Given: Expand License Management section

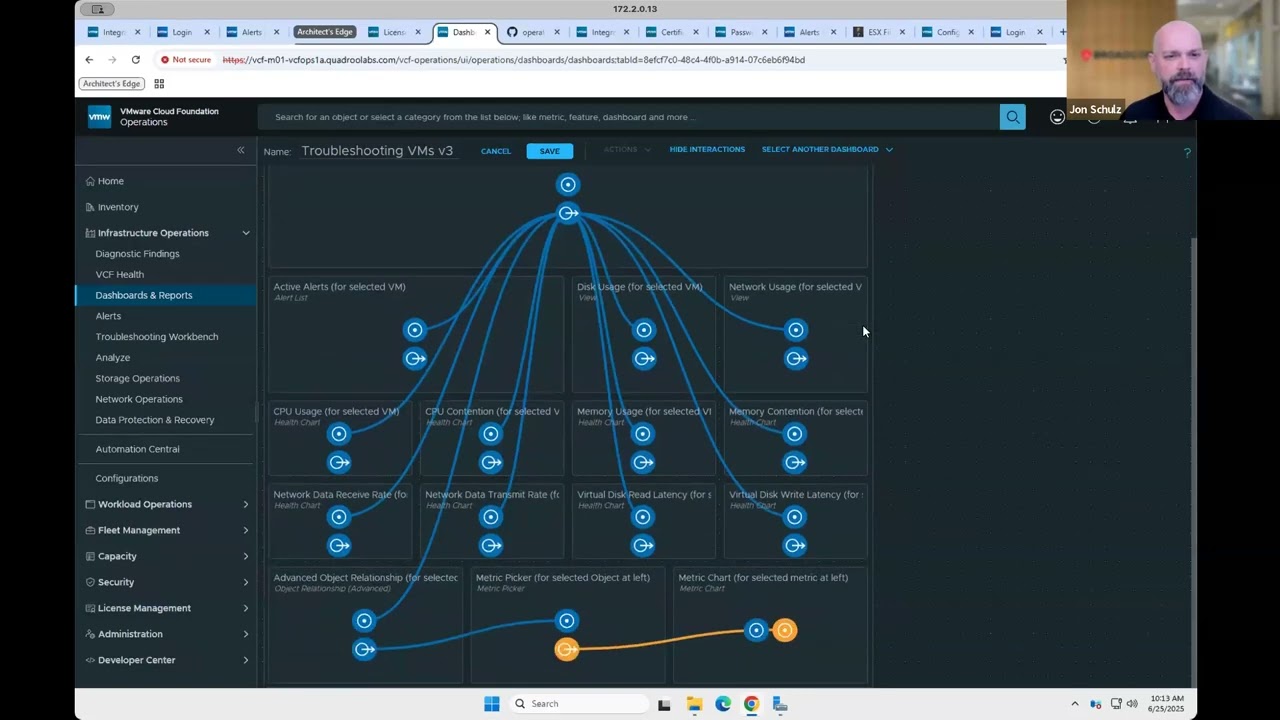Looking at the screenshot, I should pos(245,608).
